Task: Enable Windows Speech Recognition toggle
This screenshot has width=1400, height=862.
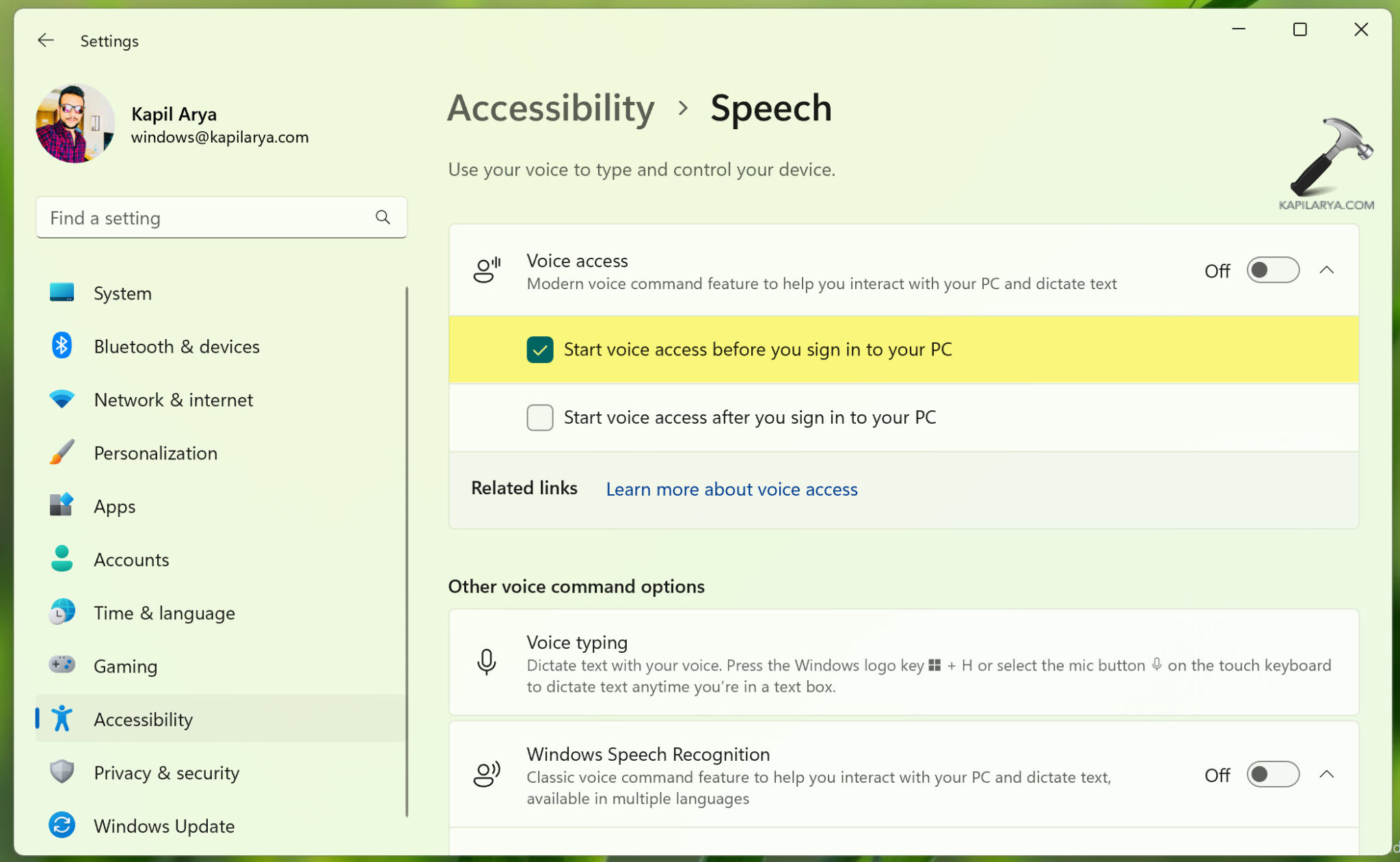Action: pos(1272,775)
